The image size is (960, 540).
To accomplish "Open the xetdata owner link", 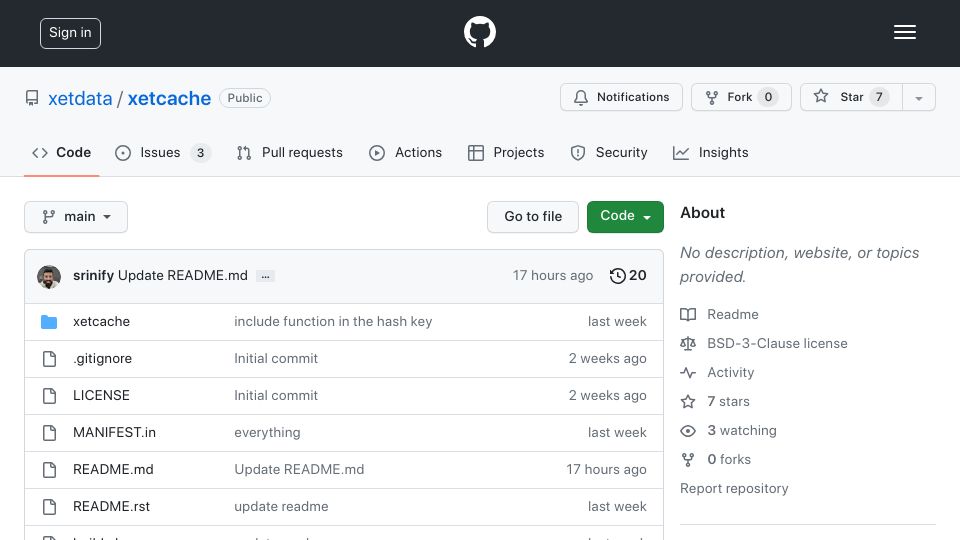I will (80, 99).
